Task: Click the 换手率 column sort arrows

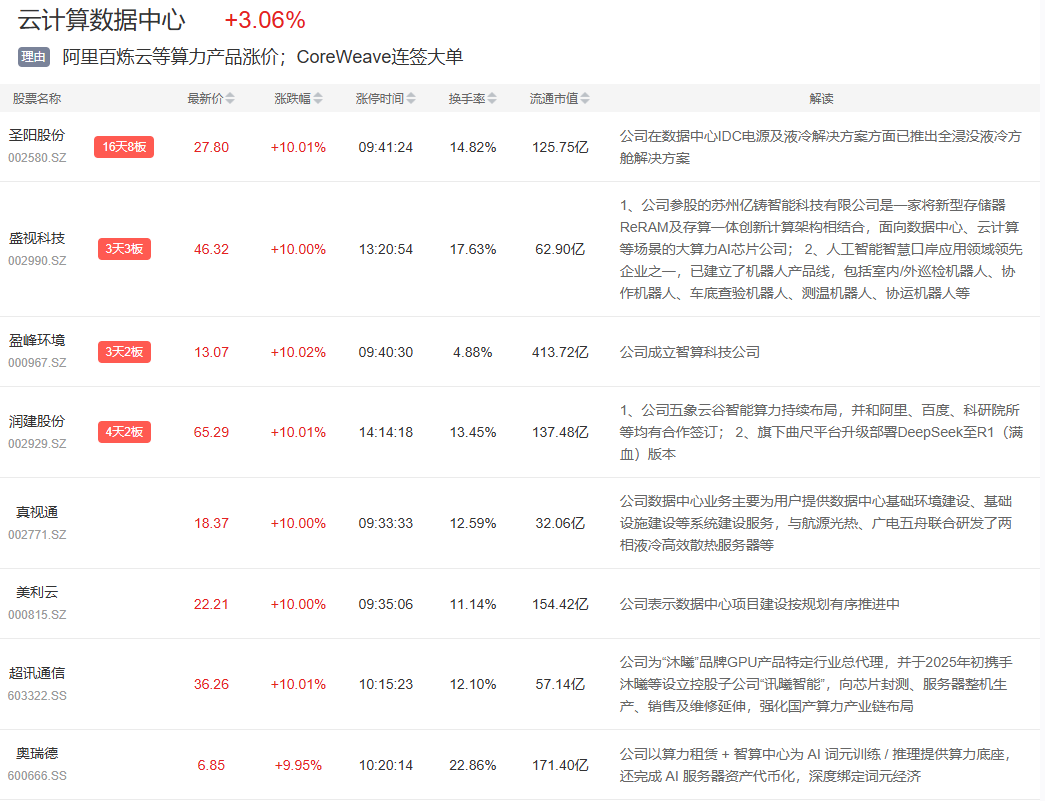Action: pyautogui.click(x=491, y=99)
